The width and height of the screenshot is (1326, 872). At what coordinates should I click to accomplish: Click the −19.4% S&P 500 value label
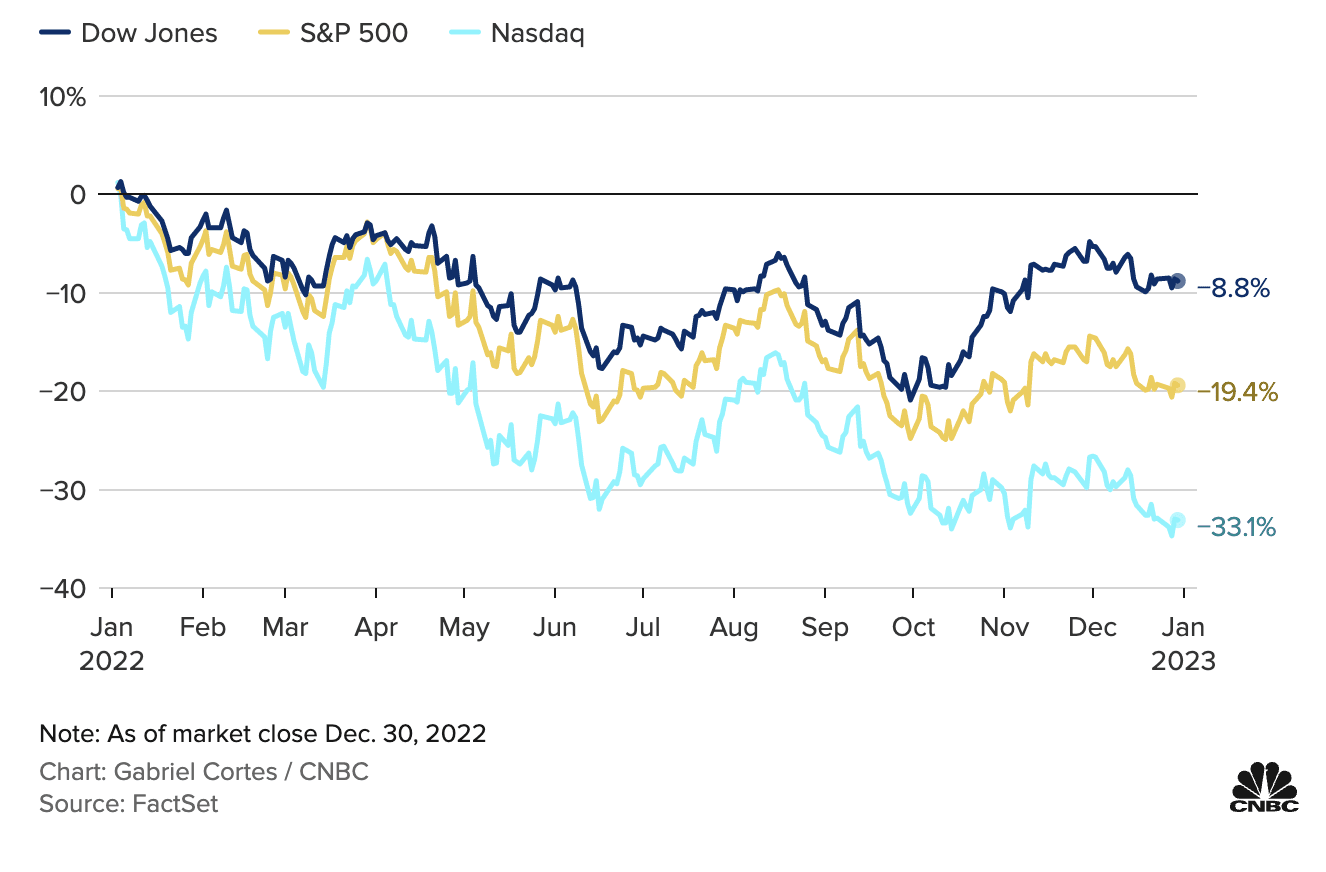(x=1238, y=393)
